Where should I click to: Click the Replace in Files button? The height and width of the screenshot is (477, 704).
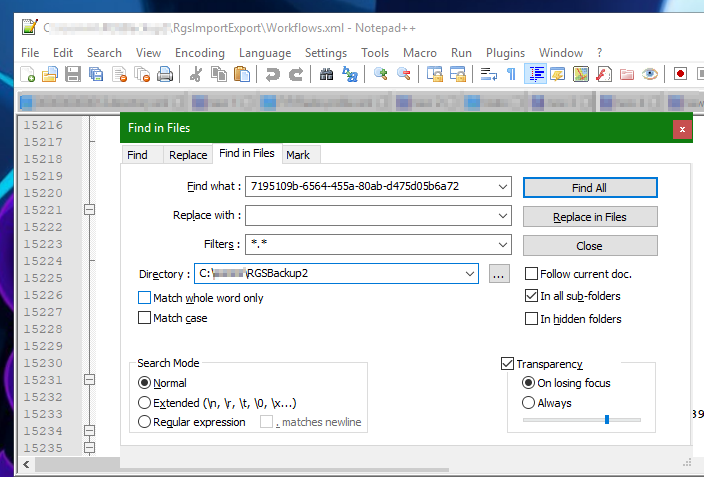[x=590, y=217]
